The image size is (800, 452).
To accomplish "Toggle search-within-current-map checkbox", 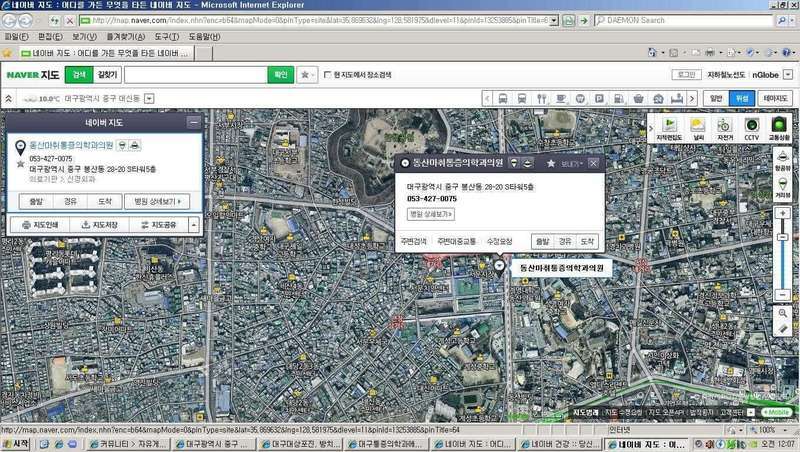I will pyautogui.click(x=328, y=75).
